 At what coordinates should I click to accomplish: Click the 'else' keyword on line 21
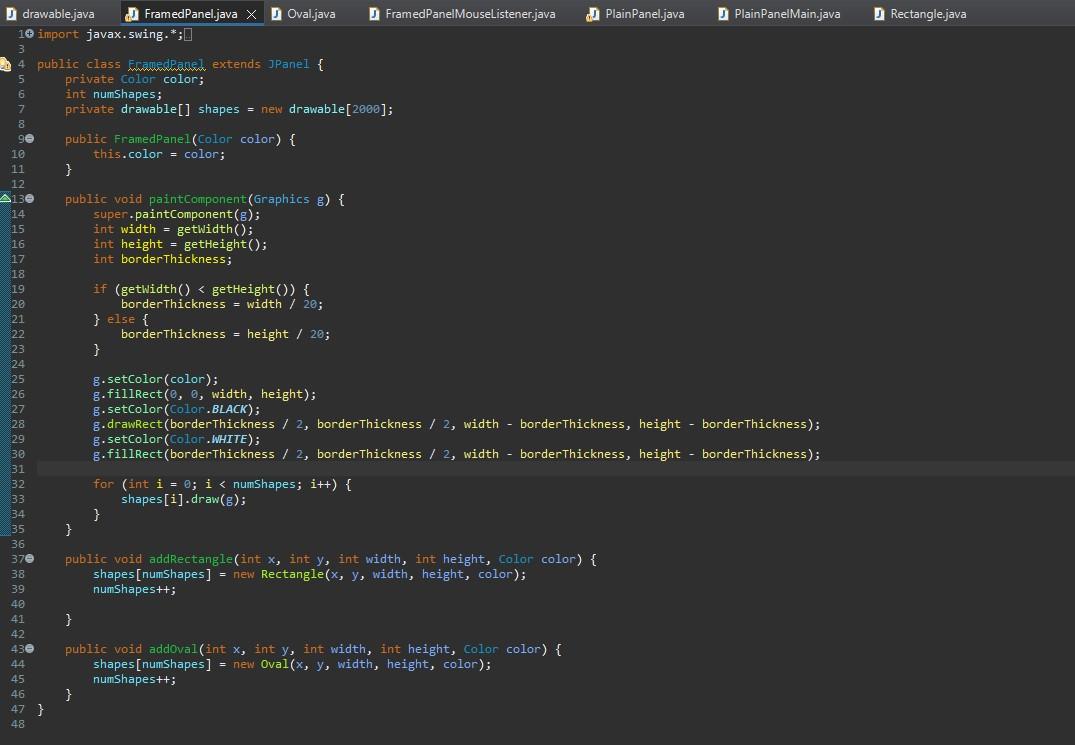coord(121,319)
